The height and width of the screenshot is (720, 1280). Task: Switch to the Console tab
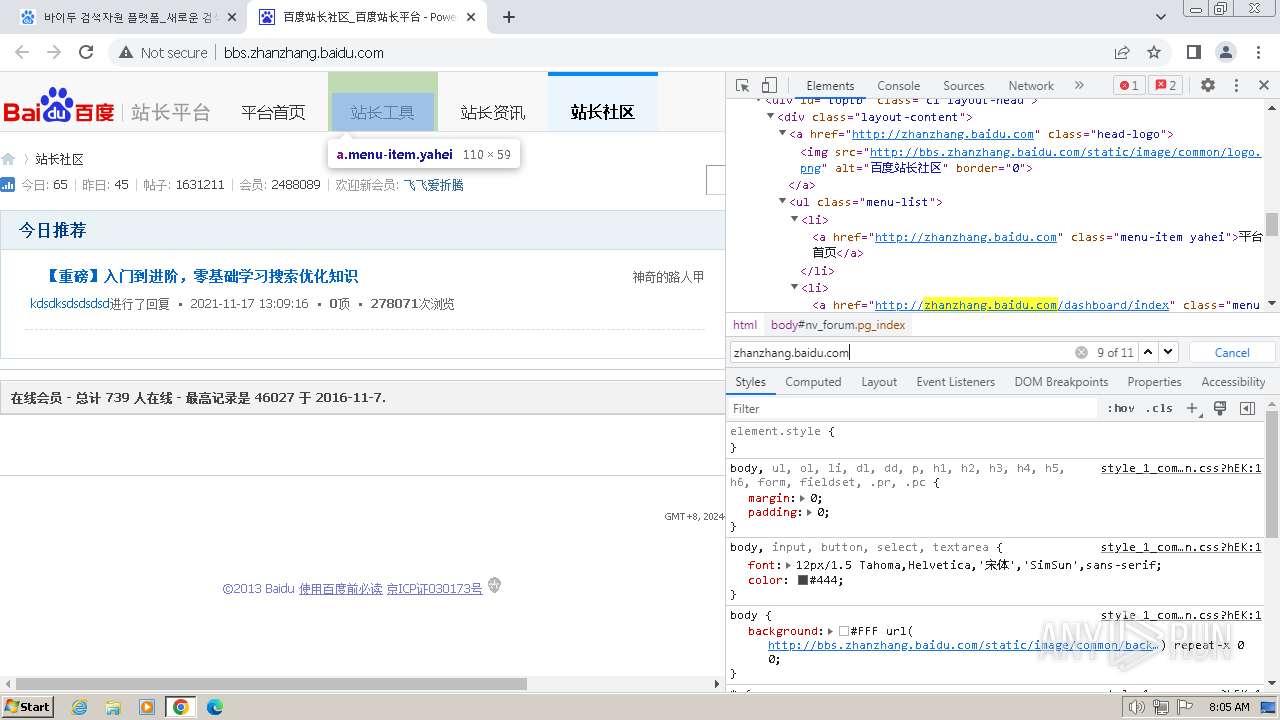point(898,86)
